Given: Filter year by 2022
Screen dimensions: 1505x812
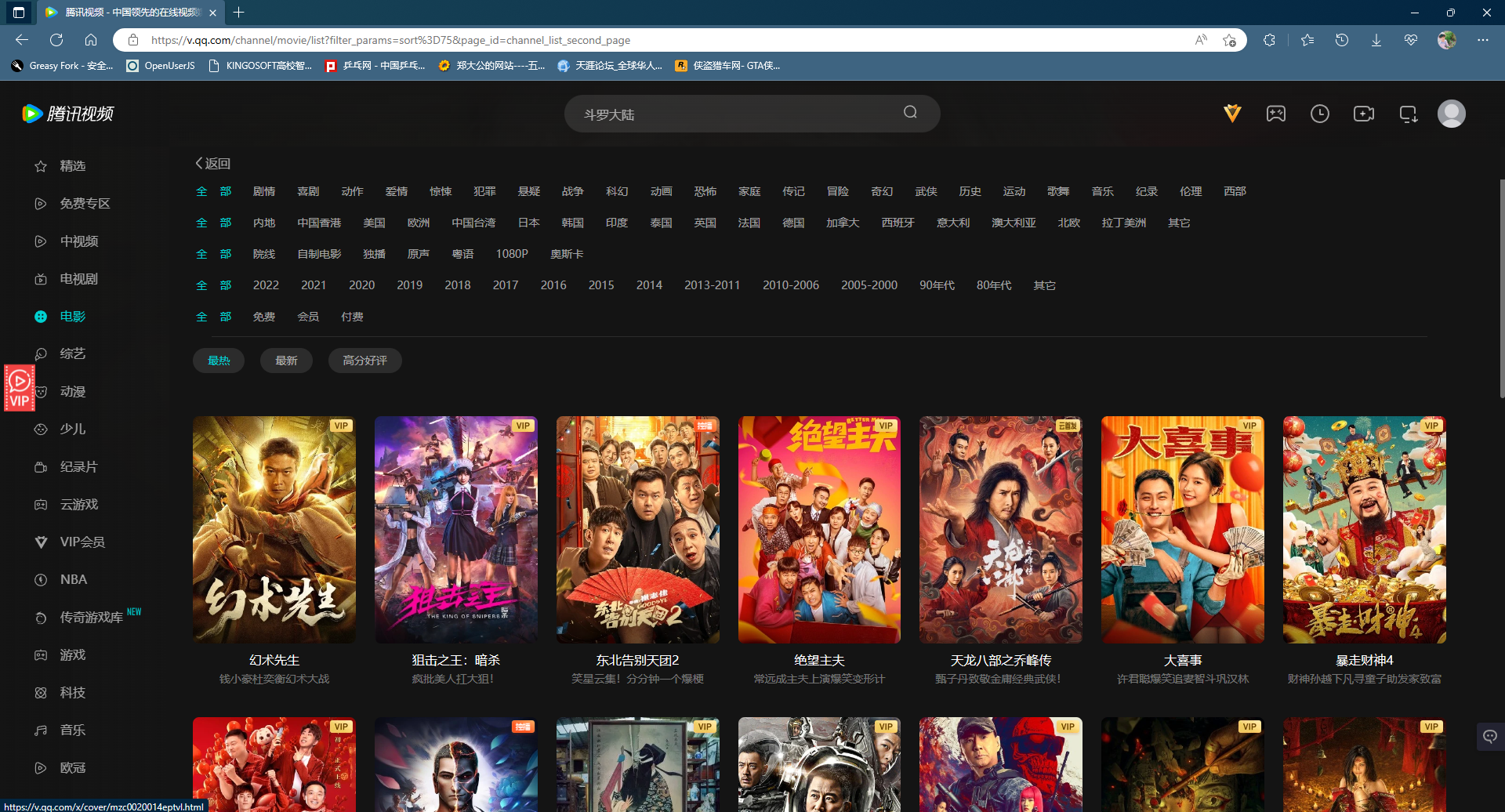Looking at the screenshot, I should [x=266, y=285].
